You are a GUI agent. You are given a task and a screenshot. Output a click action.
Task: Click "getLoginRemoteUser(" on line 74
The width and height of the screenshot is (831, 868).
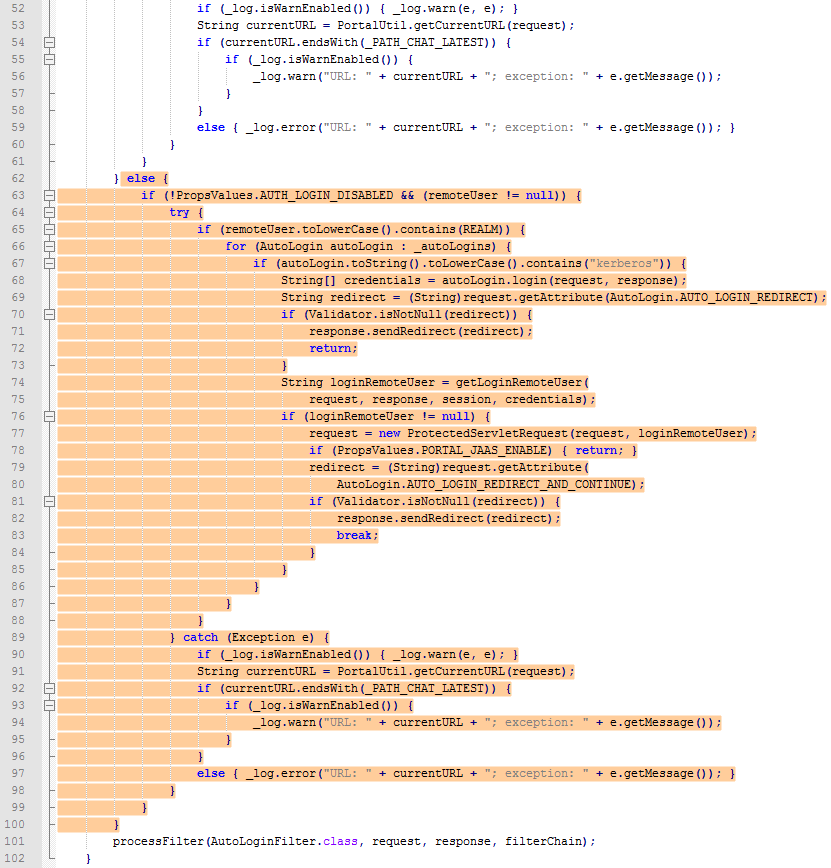tap(523, 383)
